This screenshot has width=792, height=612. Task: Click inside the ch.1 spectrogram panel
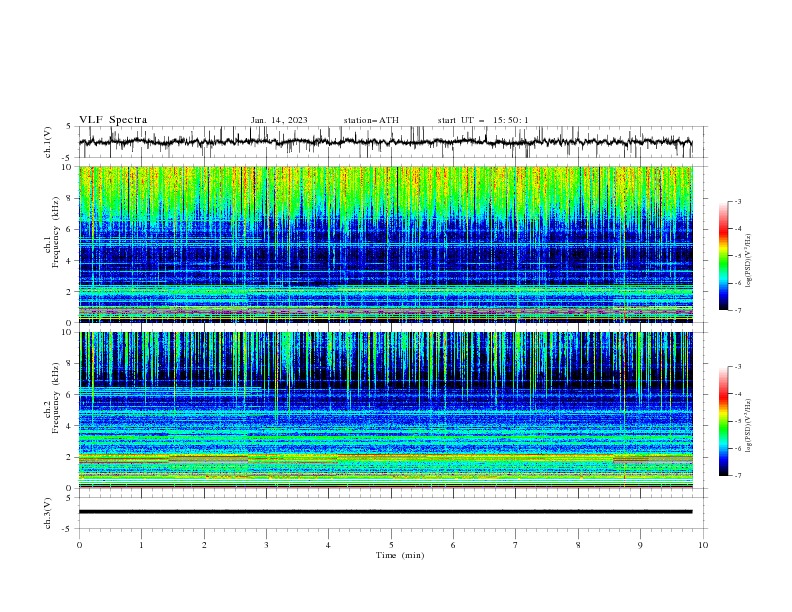pos(385,244)
